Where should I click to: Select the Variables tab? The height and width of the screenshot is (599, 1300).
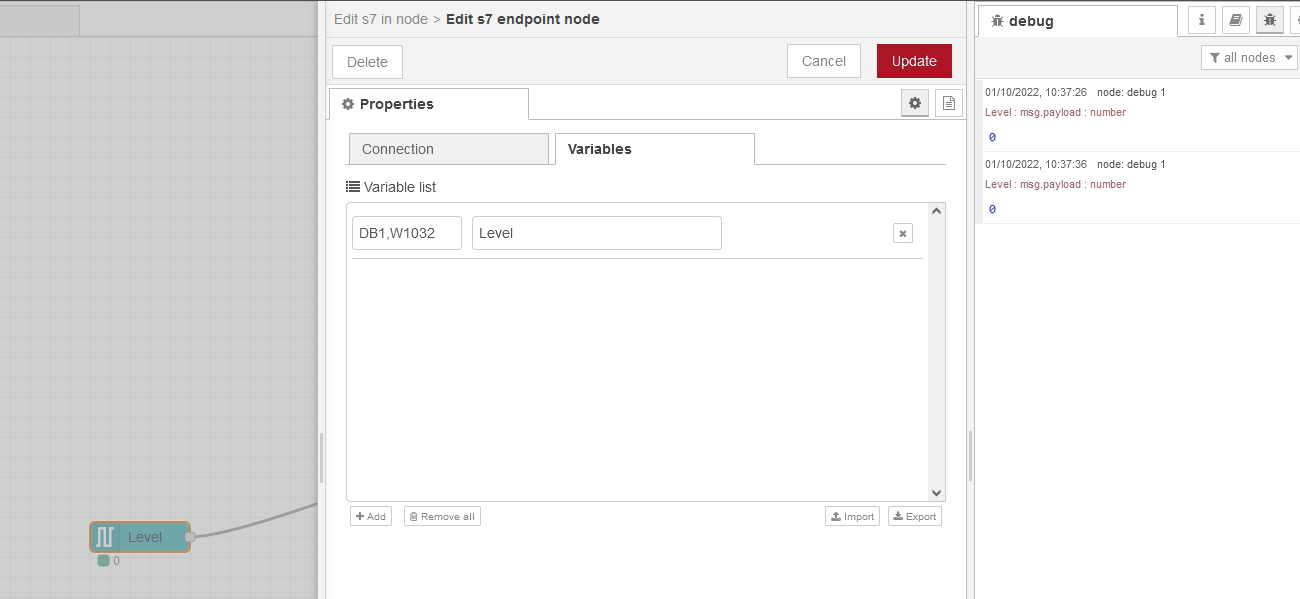[x=654, y=149]
